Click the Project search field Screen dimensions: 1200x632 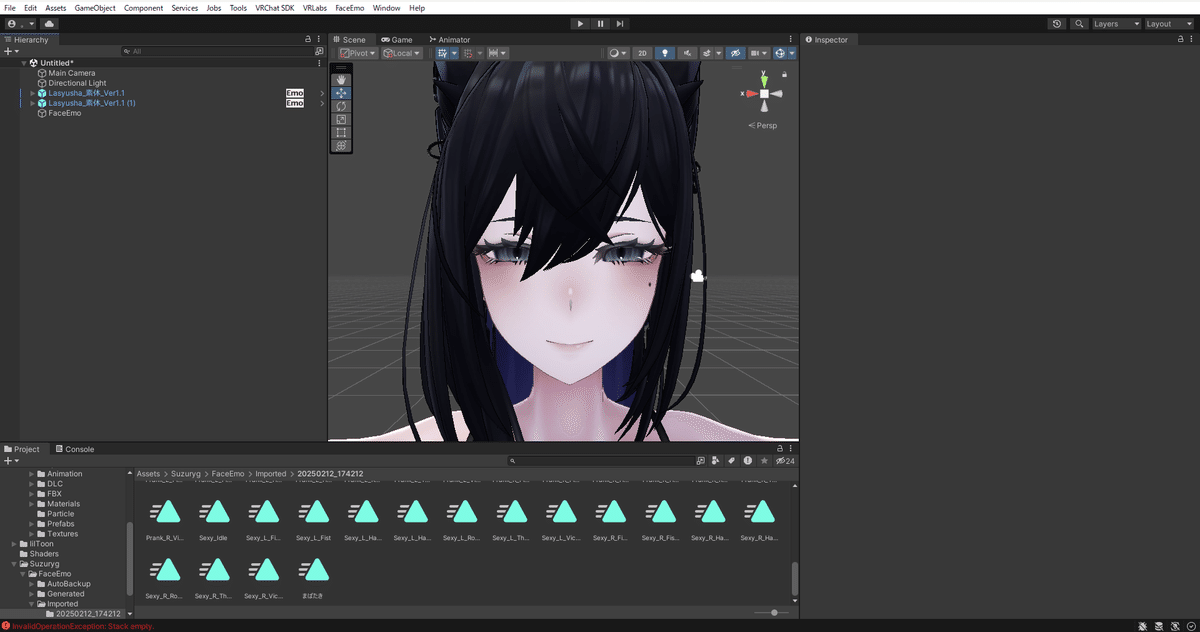(600, 461)
